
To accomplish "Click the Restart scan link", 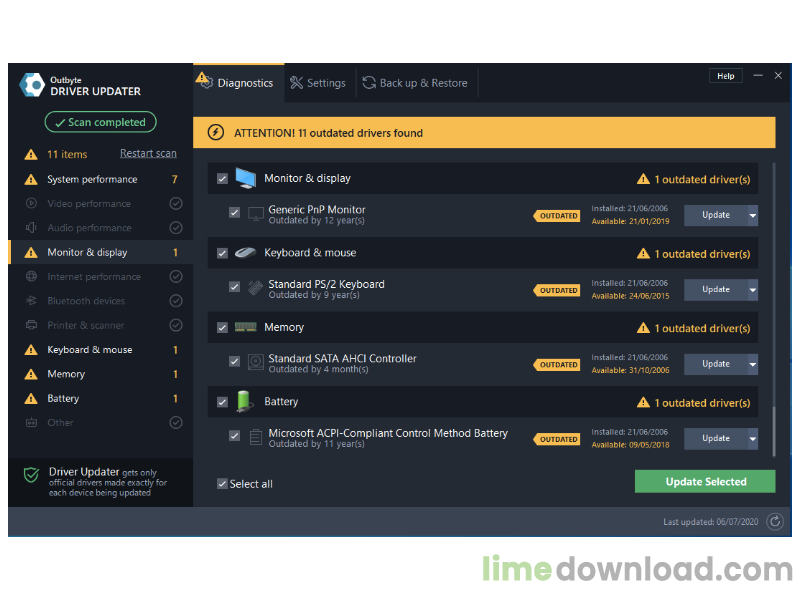I will point(148,153).
